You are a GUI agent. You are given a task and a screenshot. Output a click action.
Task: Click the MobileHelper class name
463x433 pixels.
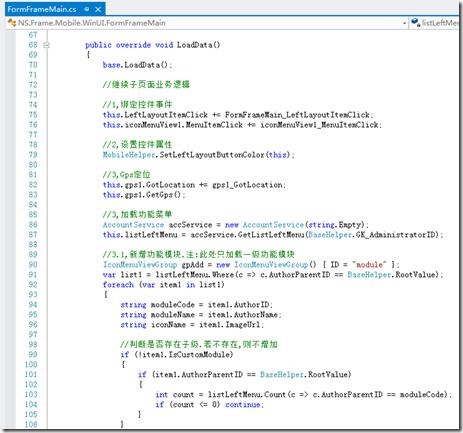[x=129, y=155]
